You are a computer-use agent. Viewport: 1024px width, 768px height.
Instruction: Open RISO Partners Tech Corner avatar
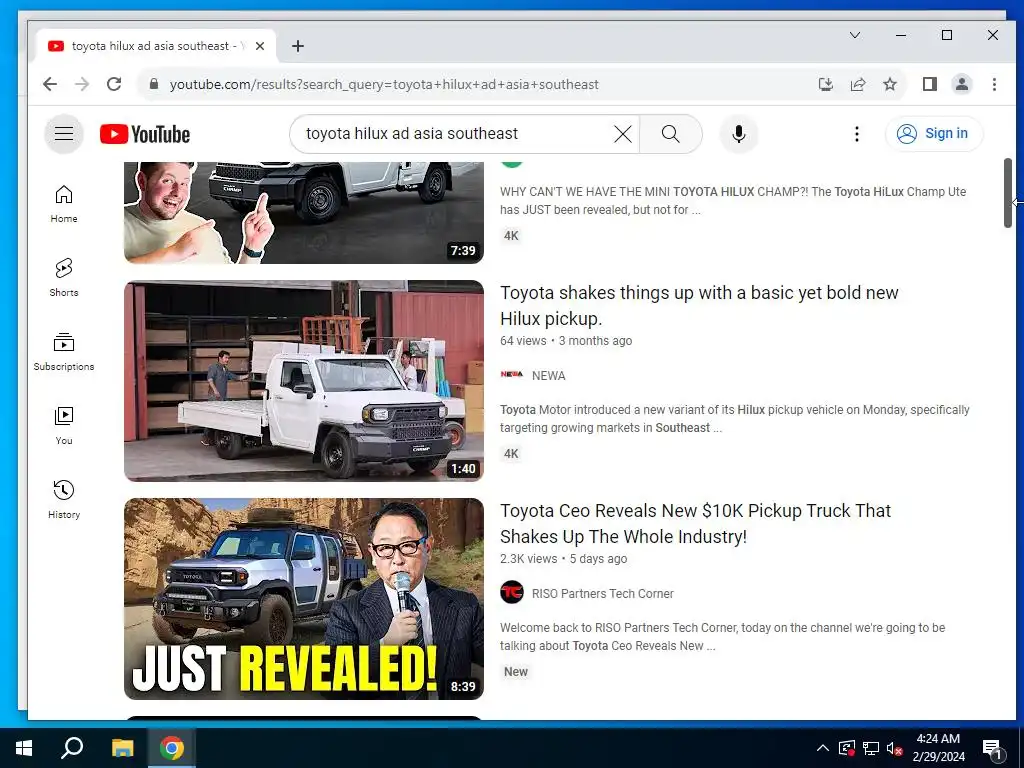pos(512,592)
